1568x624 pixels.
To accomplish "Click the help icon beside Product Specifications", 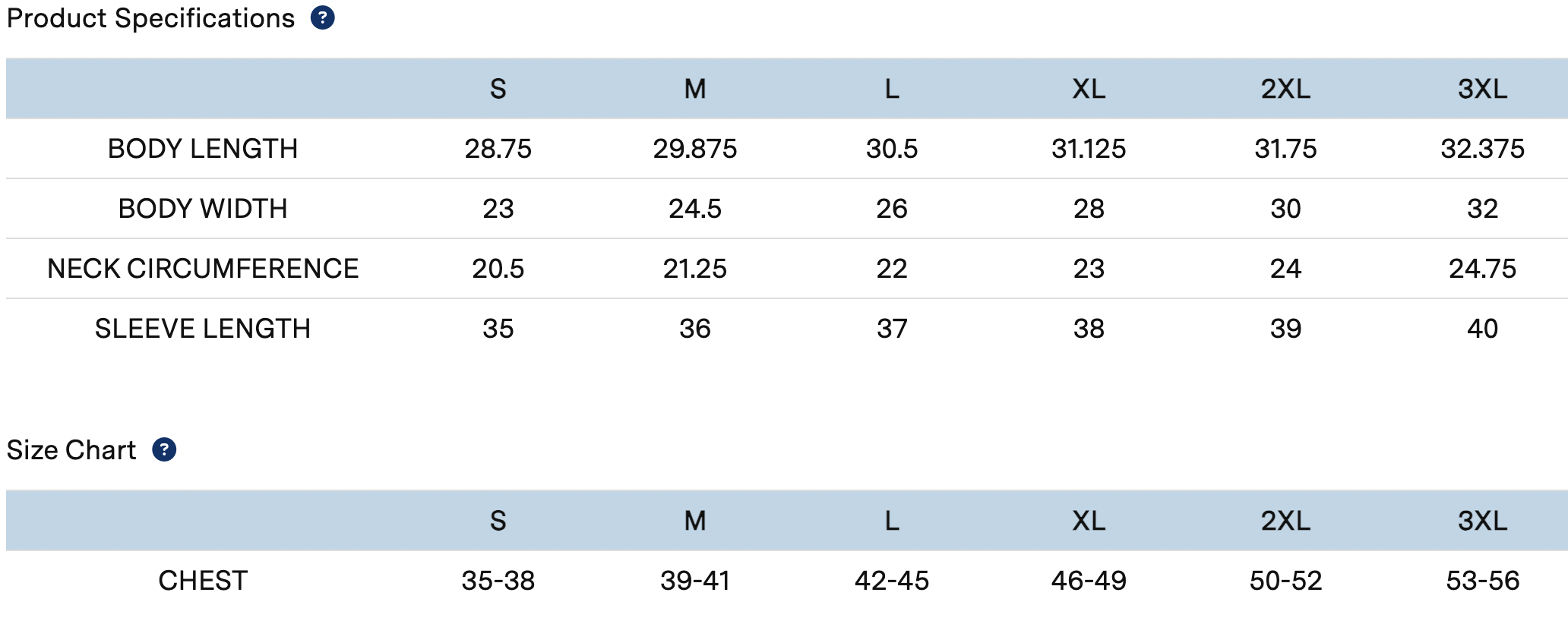I will [323, 17].
